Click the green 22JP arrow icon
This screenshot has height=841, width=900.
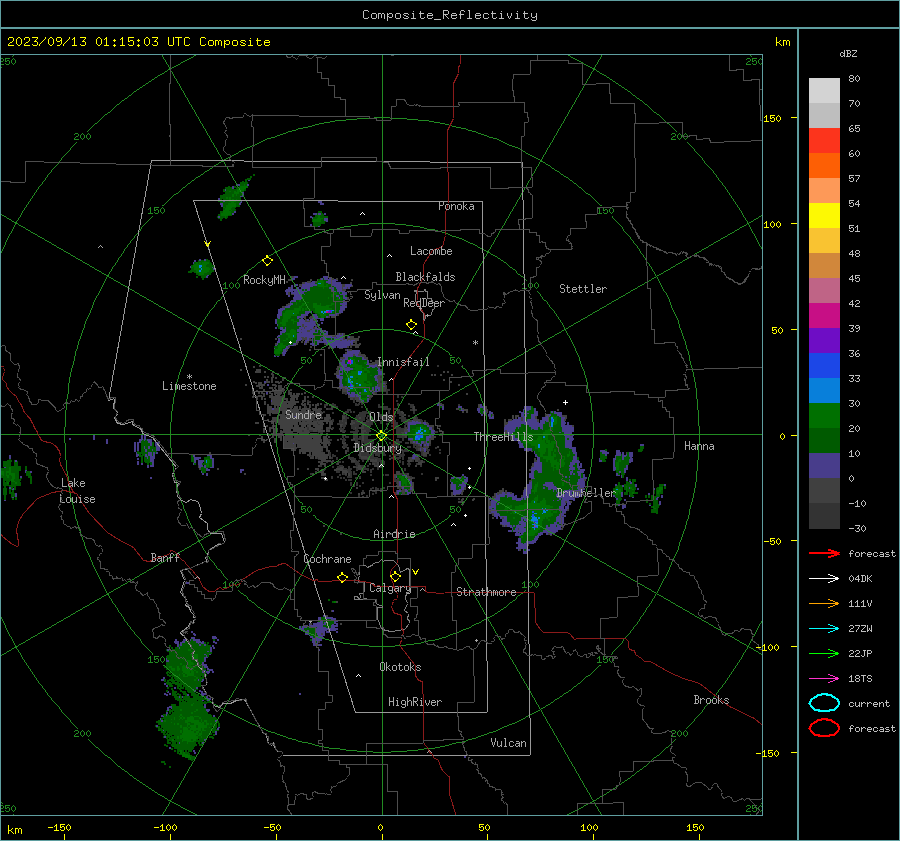click(x=824, y=653)
